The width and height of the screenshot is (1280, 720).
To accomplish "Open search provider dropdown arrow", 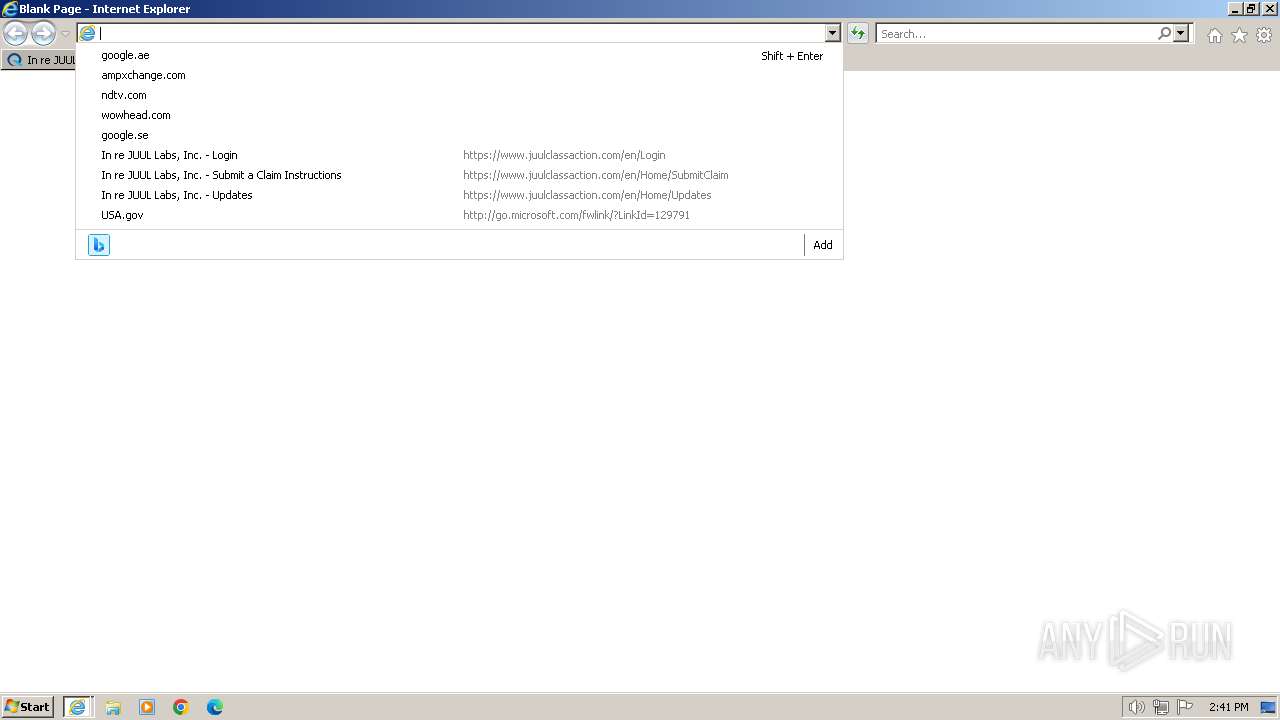I will pyautogui.click(x=1181, y=33).
